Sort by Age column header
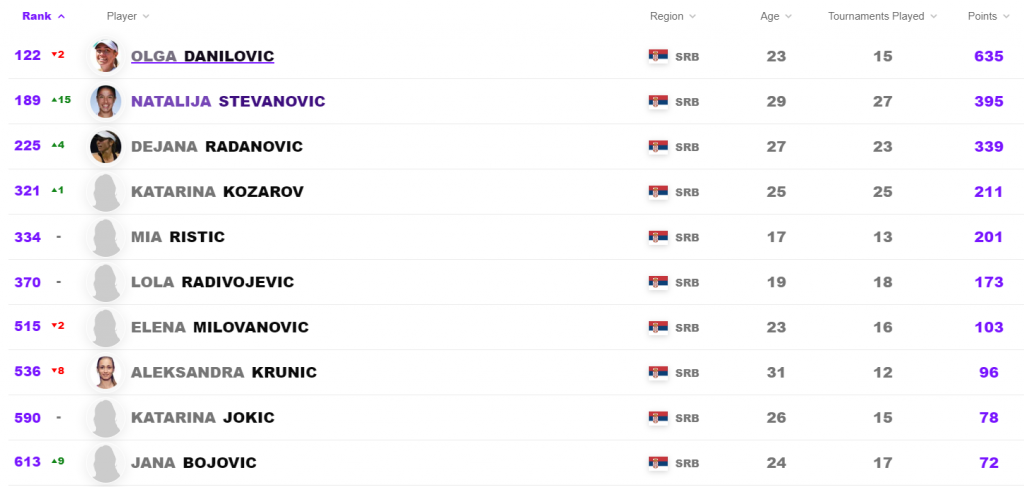The width and height of the screenshot is (1024, 487). (775, 16)
